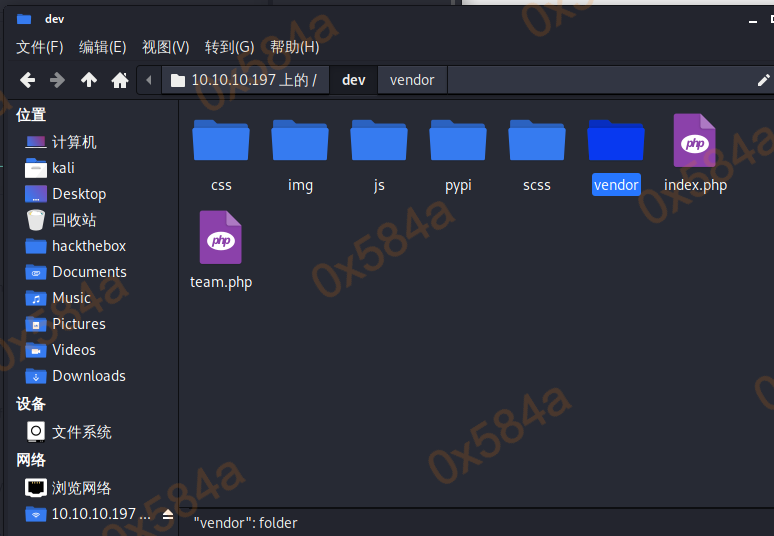Open the css folder
774x536 pixels.
click(x=221, y=150)
